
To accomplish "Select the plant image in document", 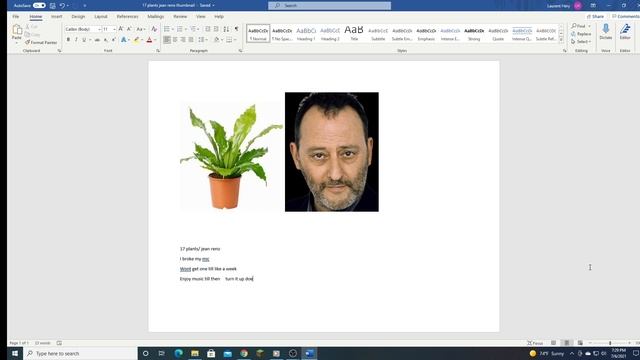I will point(231,157).
